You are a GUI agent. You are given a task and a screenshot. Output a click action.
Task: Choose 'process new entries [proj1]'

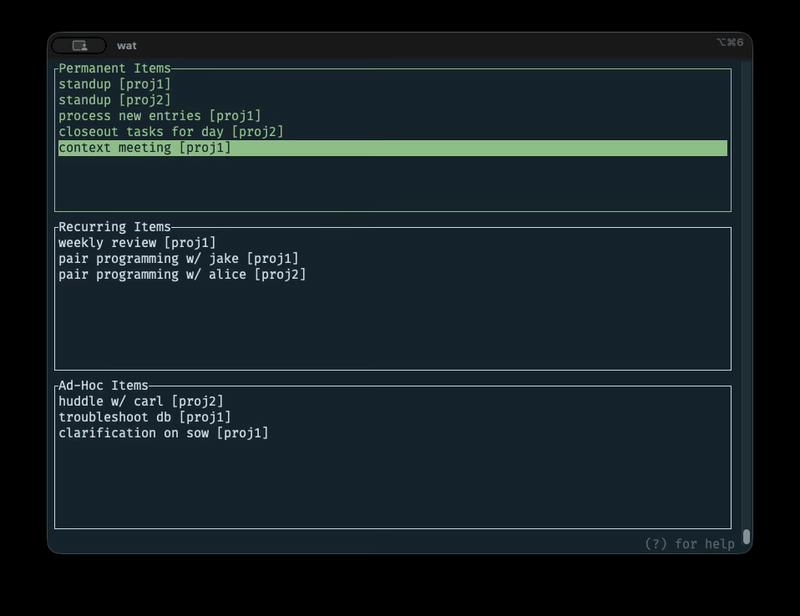tap(159, 116)
